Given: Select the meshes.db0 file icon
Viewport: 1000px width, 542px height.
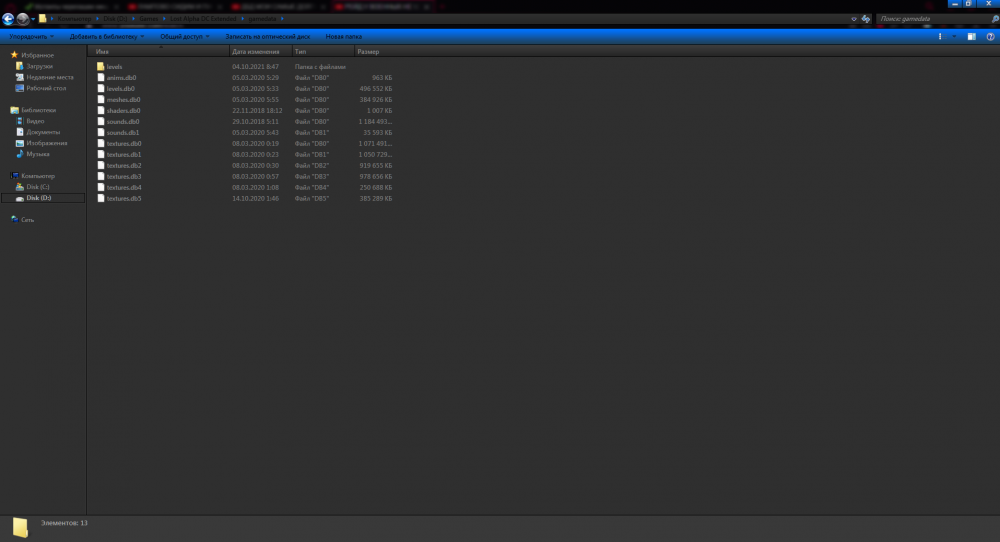Looking at the screenshot, I should tap(101, 99).
